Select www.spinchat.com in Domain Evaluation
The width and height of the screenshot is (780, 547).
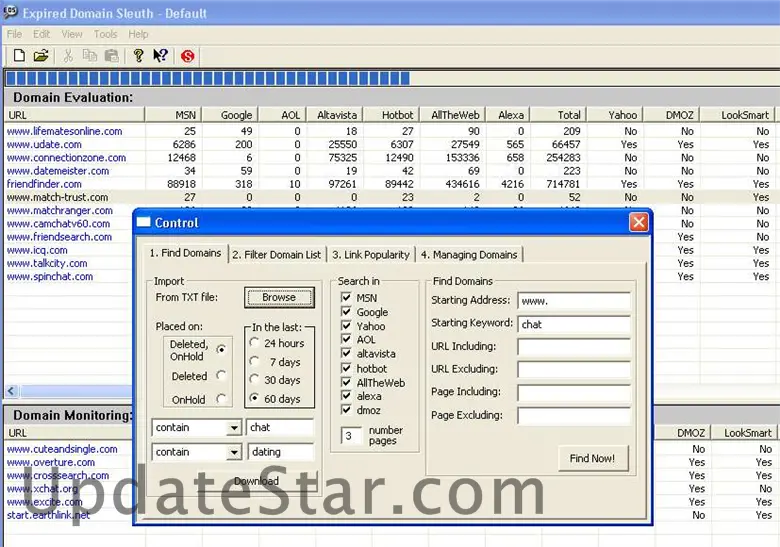(50, 276)
